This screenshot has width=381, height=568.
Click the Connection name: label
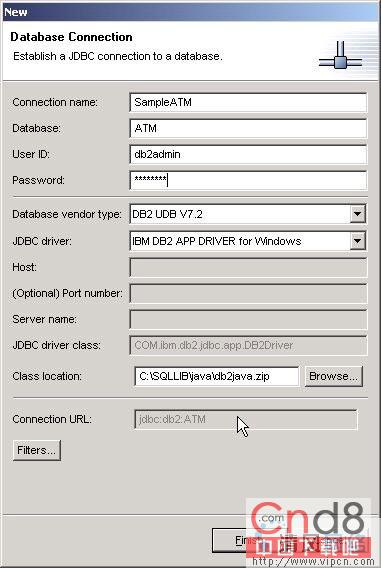55,103
